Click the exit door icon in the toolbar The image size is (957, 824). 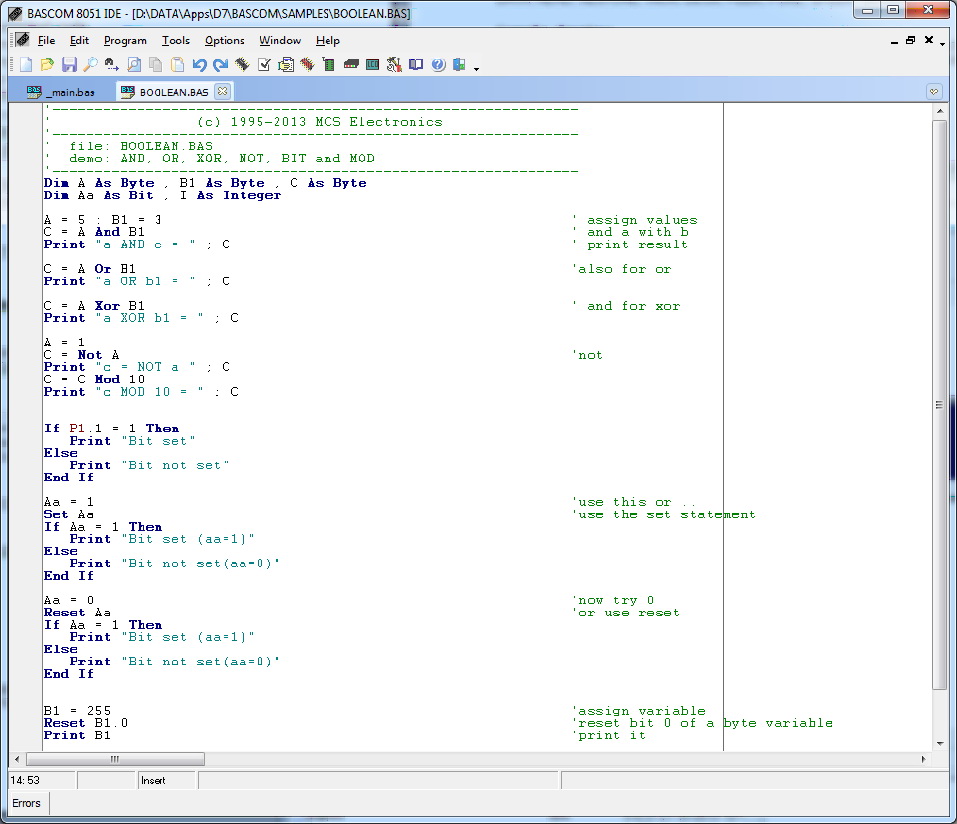click(459, 65)
